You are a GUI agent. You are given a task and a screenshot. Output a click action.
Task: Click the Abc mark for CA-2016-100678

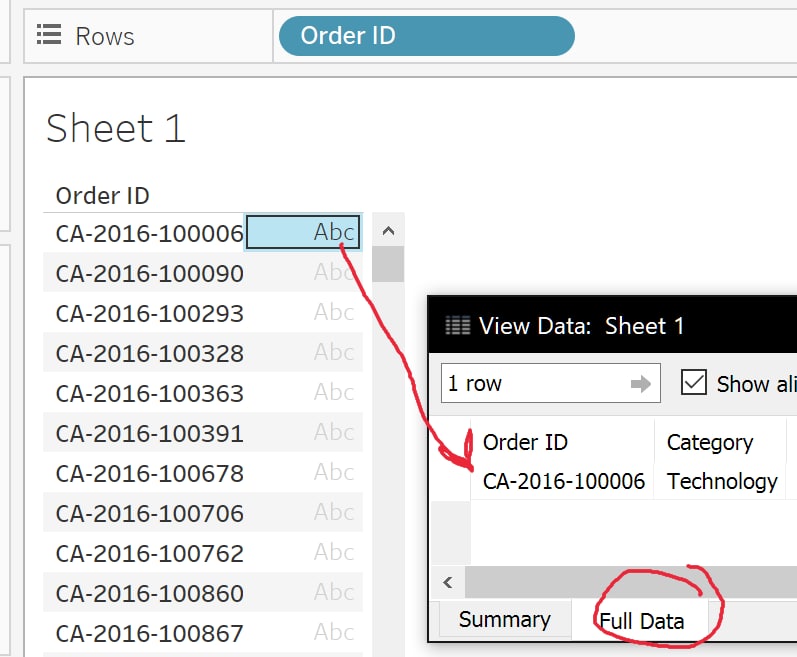pos(333,472)
